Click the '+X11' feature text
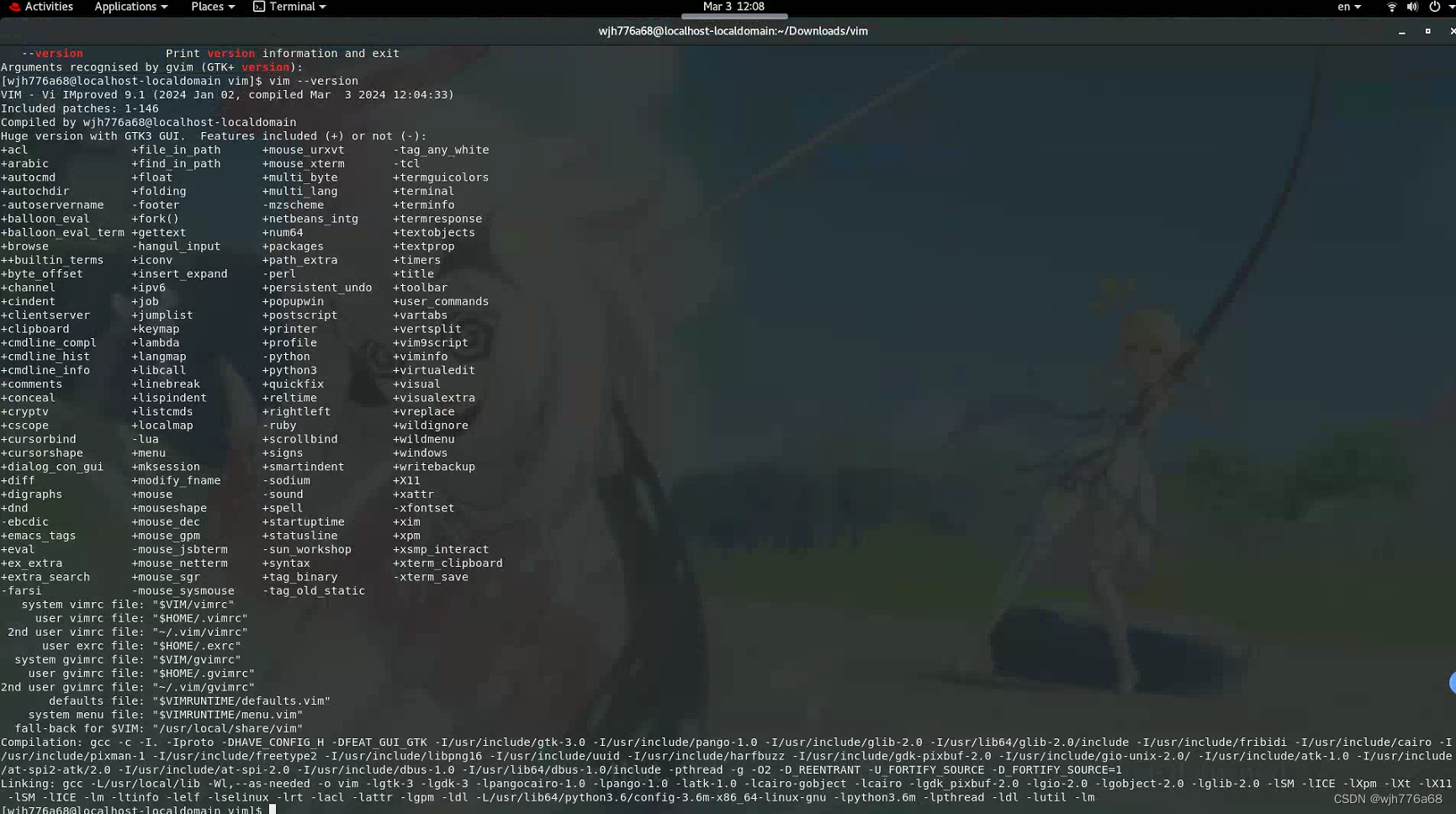1456x814 pixels. pyautogui.click(x=406, y=480)
